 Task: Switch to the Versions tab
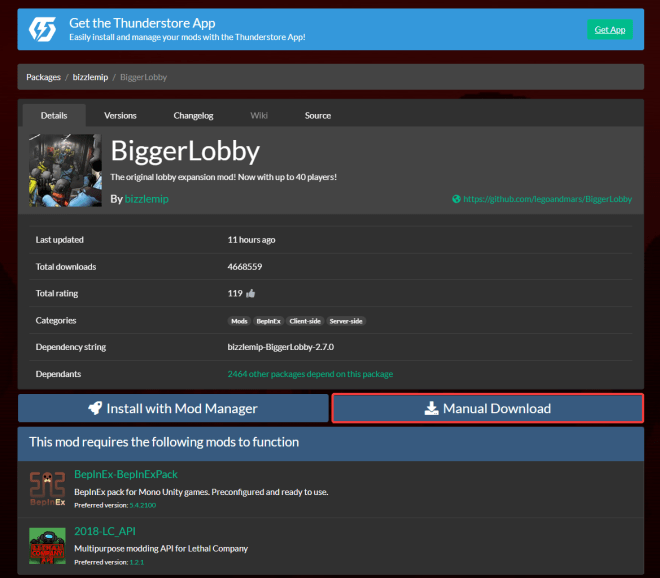click(x=120, y=115)
